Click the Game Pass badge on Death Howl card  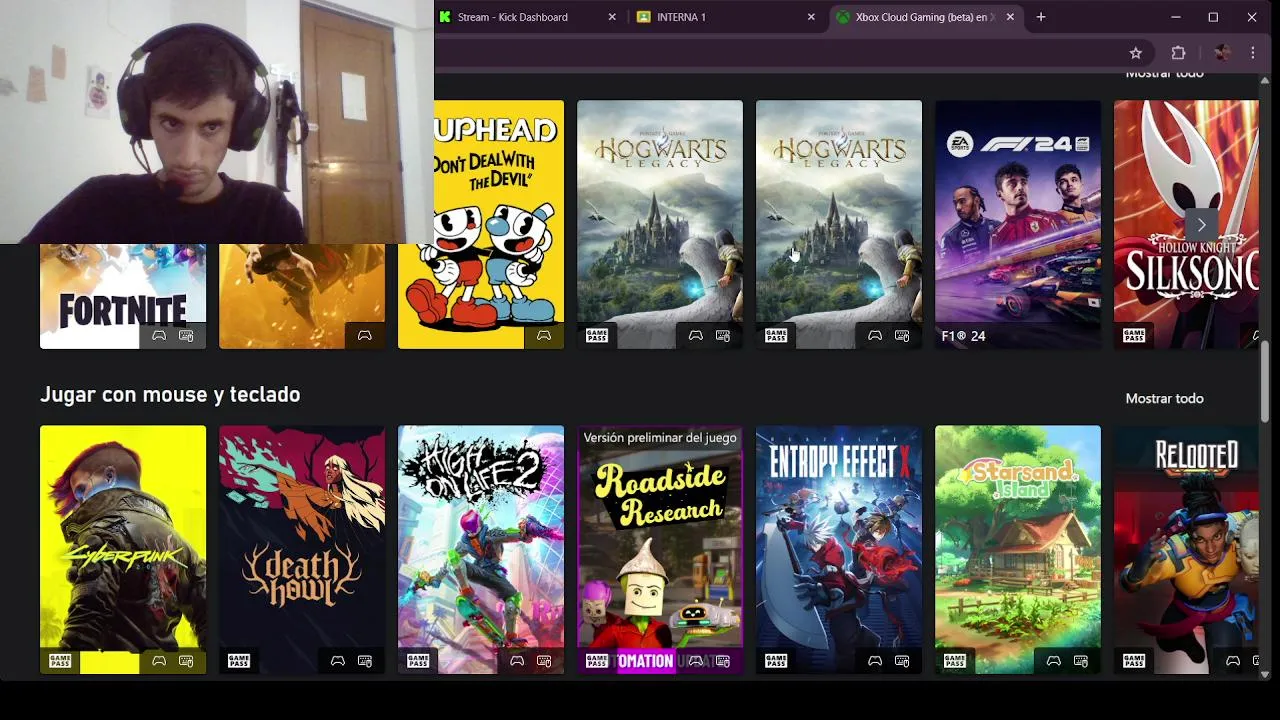[x=239, y=661]
